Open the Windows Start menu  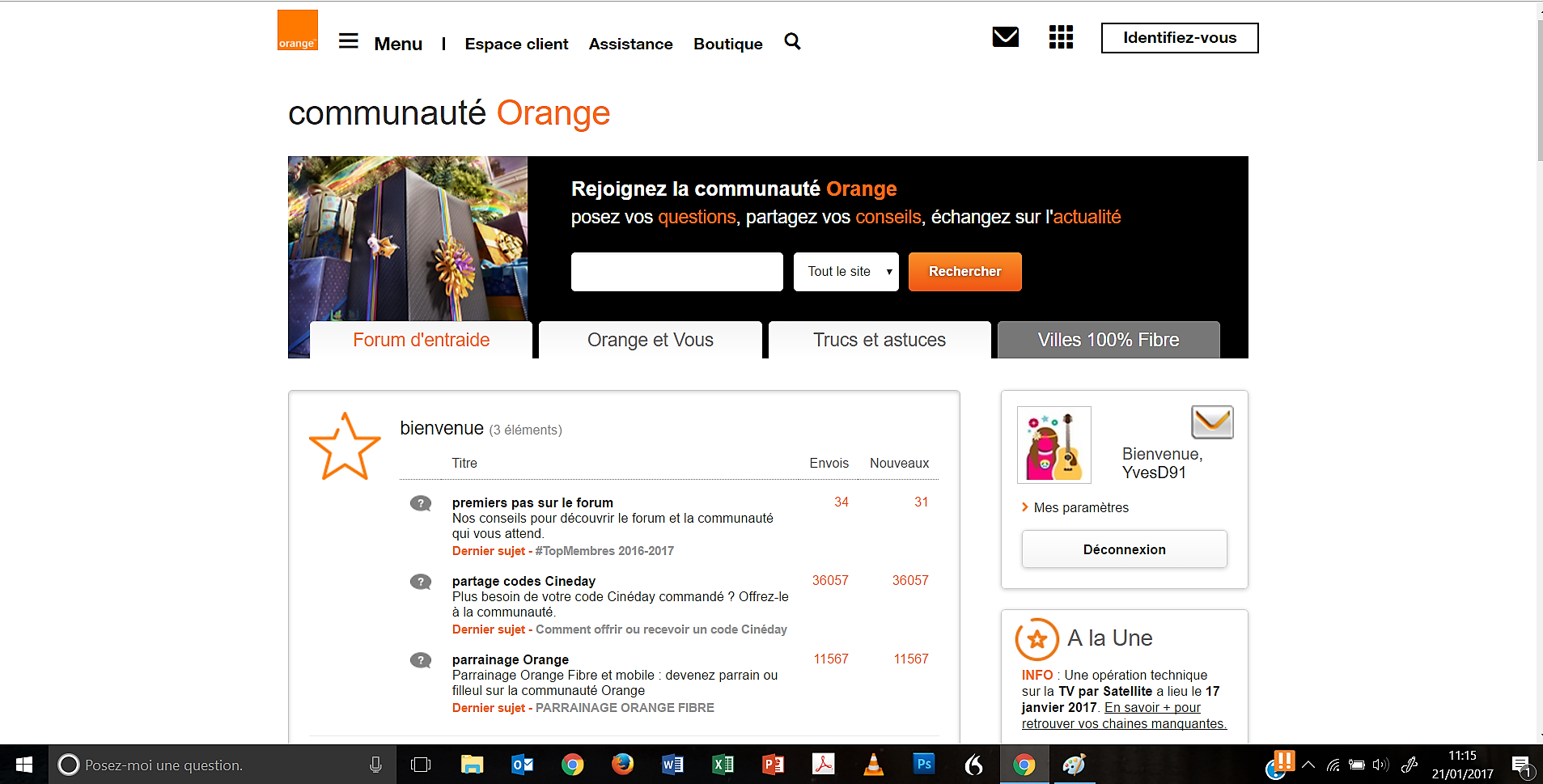pyautogui.click(x=24, y=765)
